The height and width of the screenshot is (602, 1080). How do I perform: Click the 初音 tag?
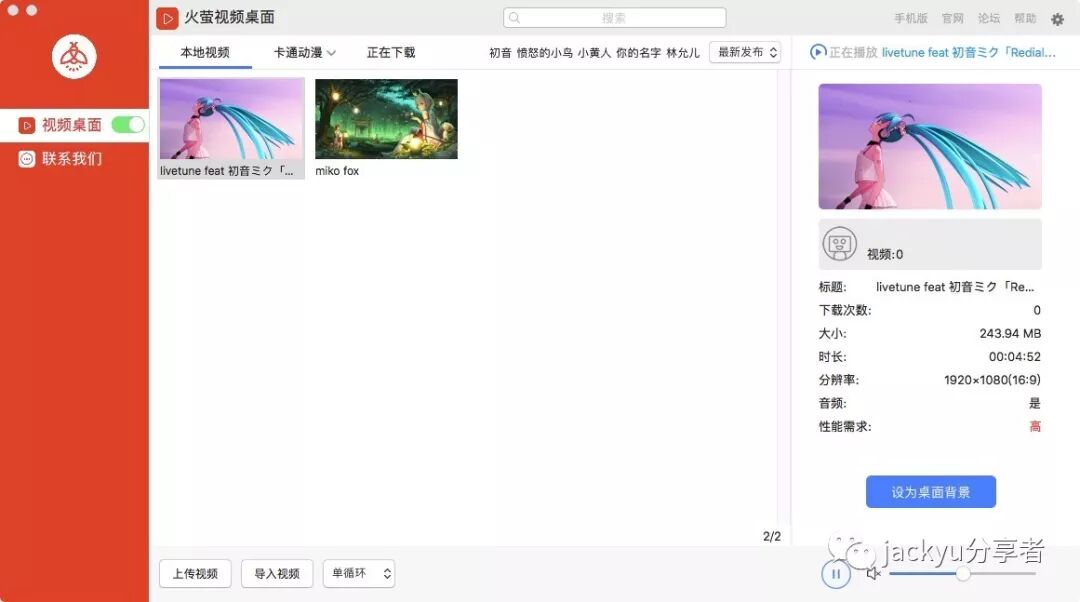coord(500,52)
